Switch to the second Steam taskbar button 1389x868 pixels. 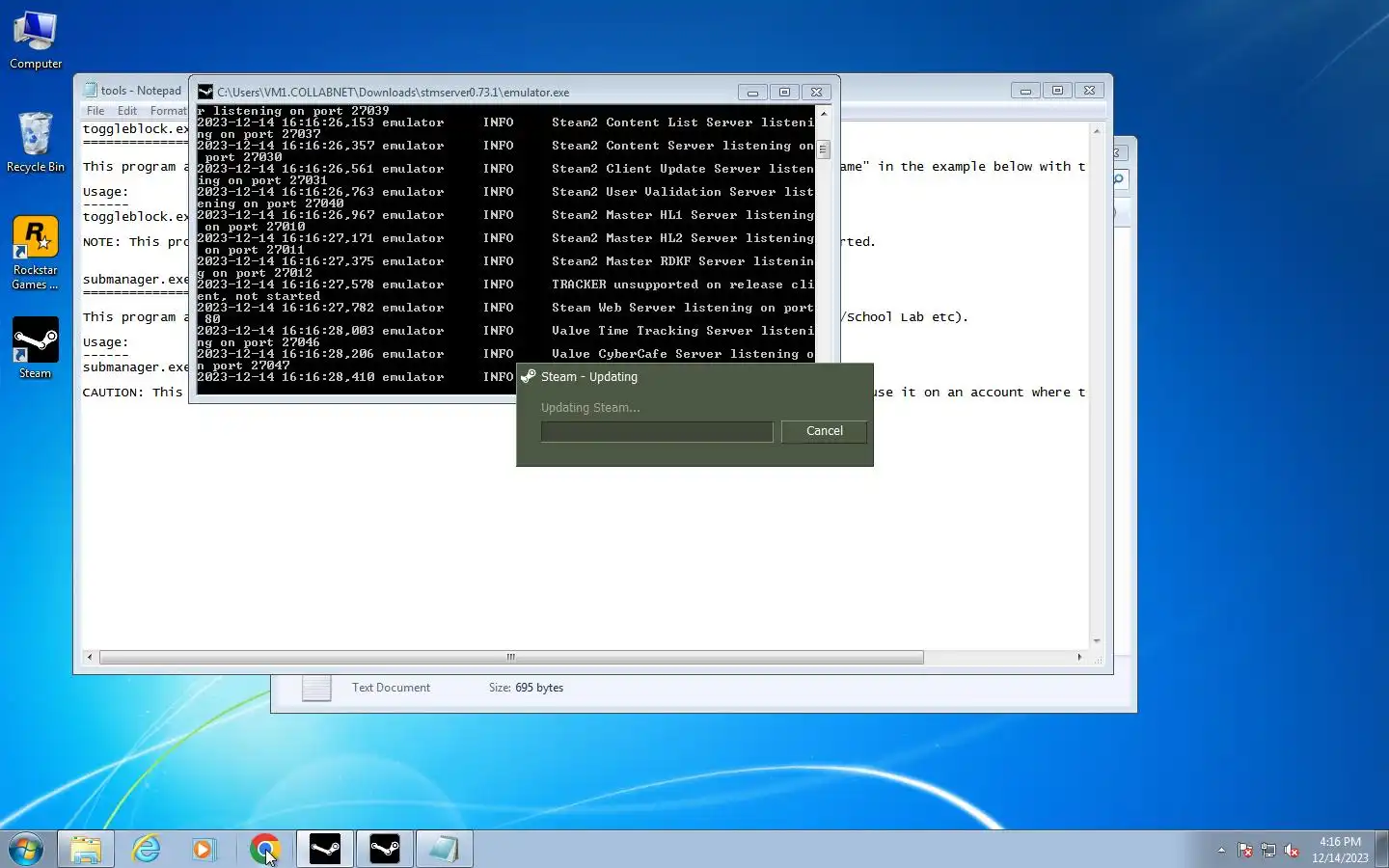click(x=385, y=850)
